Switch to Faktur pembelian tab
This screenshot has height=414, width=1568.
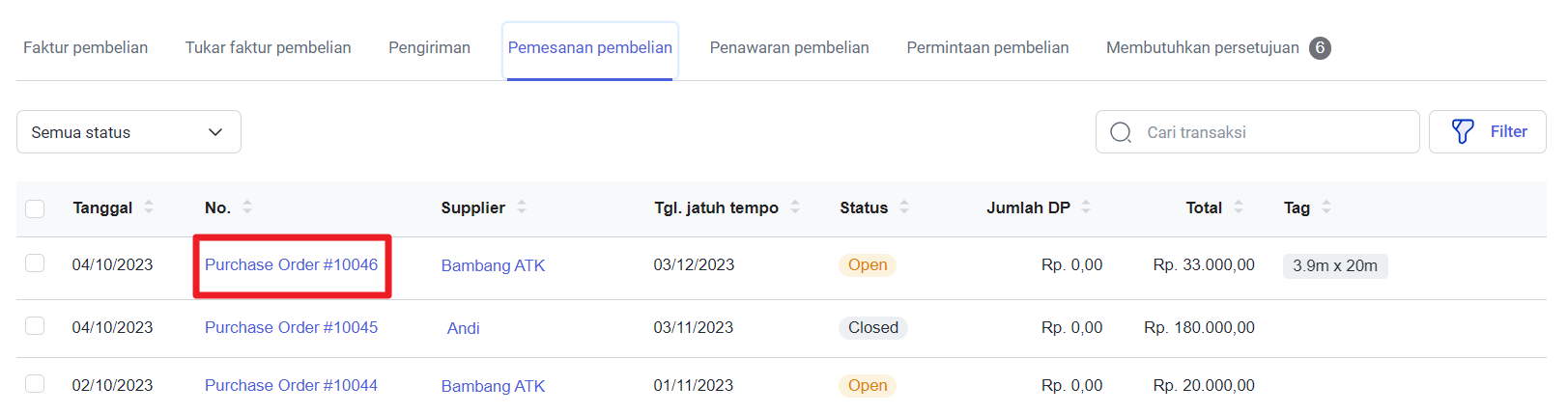(86, 47)
